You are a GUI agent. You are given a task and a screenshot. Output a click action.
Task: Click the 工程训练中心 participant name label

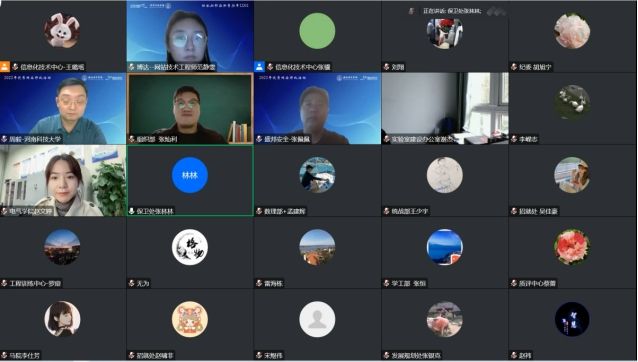(35, 283)
